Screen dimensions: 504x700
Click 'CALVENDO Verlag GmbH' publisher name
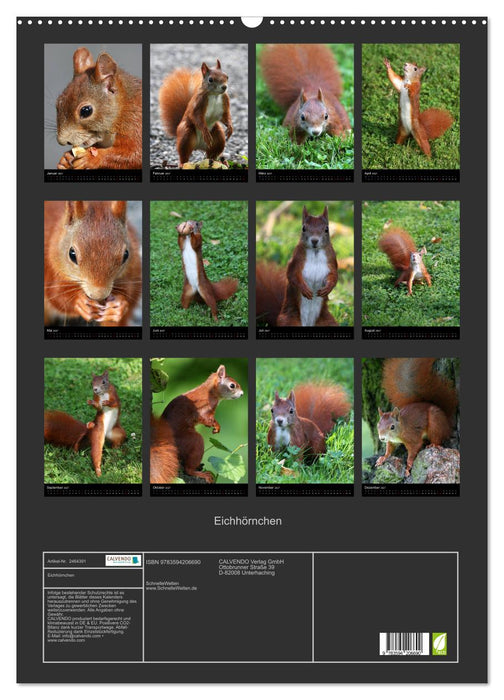pos(251,562)
